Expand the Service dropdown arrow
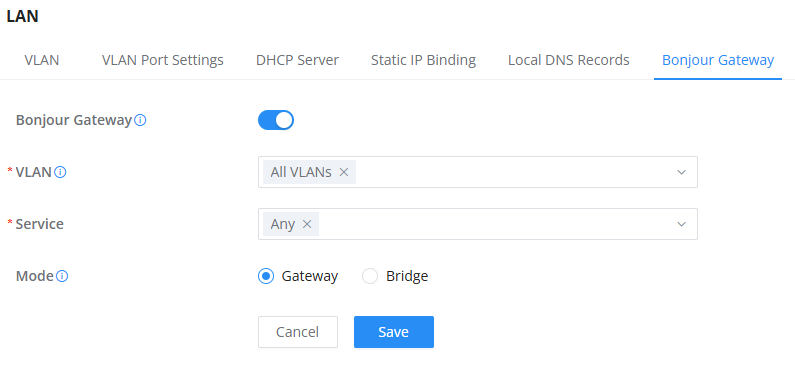 (681, 224)
